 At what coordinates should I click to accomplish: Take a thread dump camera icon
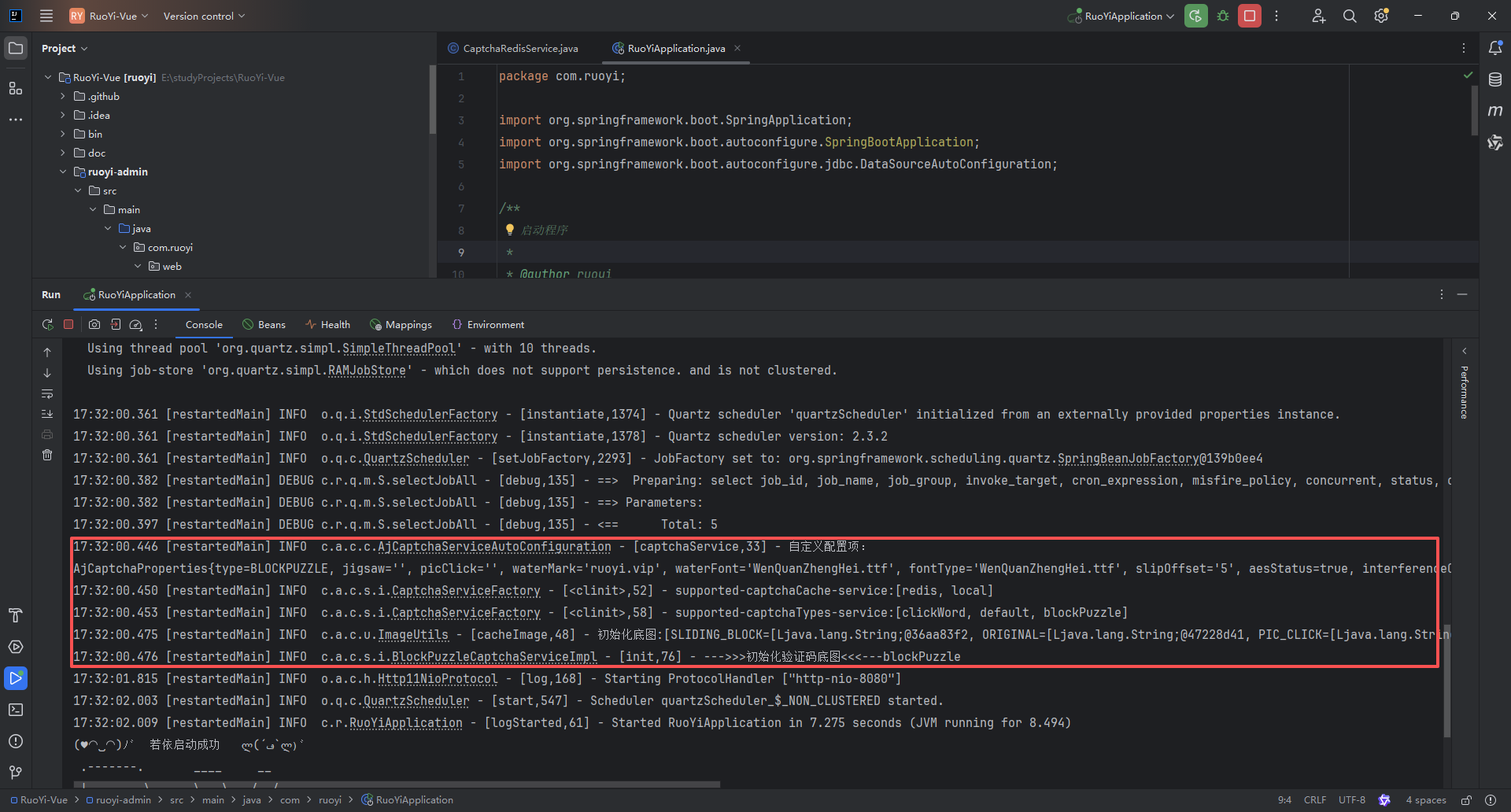(94, 324)
